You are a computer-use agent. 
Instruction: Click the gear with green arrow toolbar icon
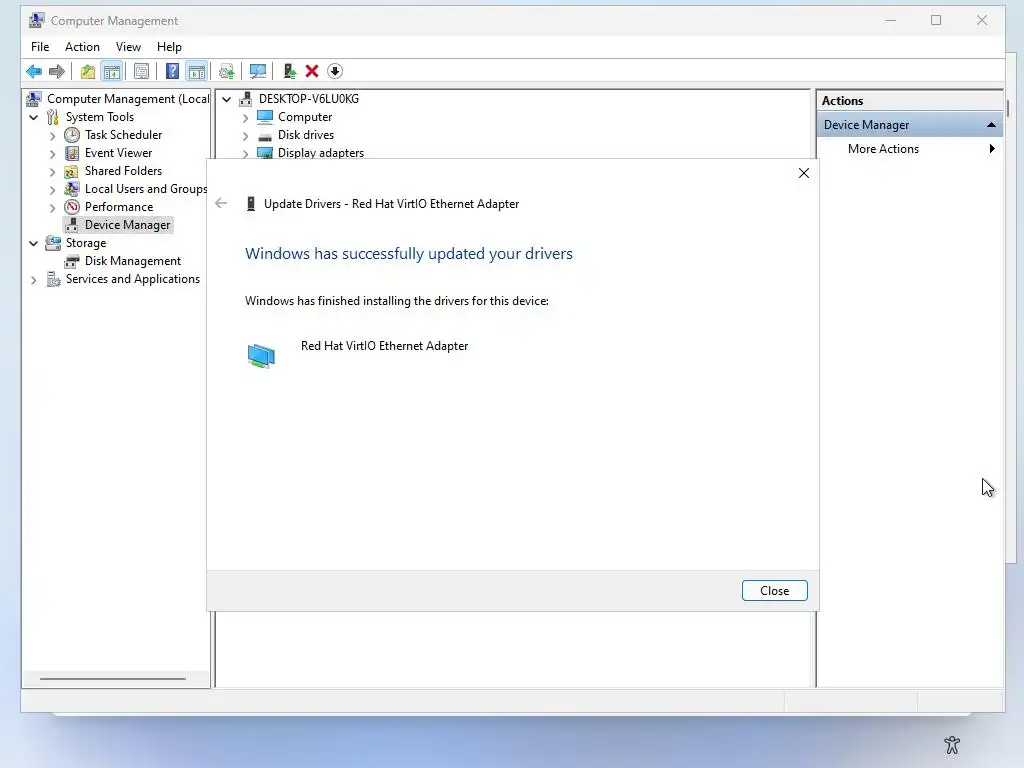227,71
